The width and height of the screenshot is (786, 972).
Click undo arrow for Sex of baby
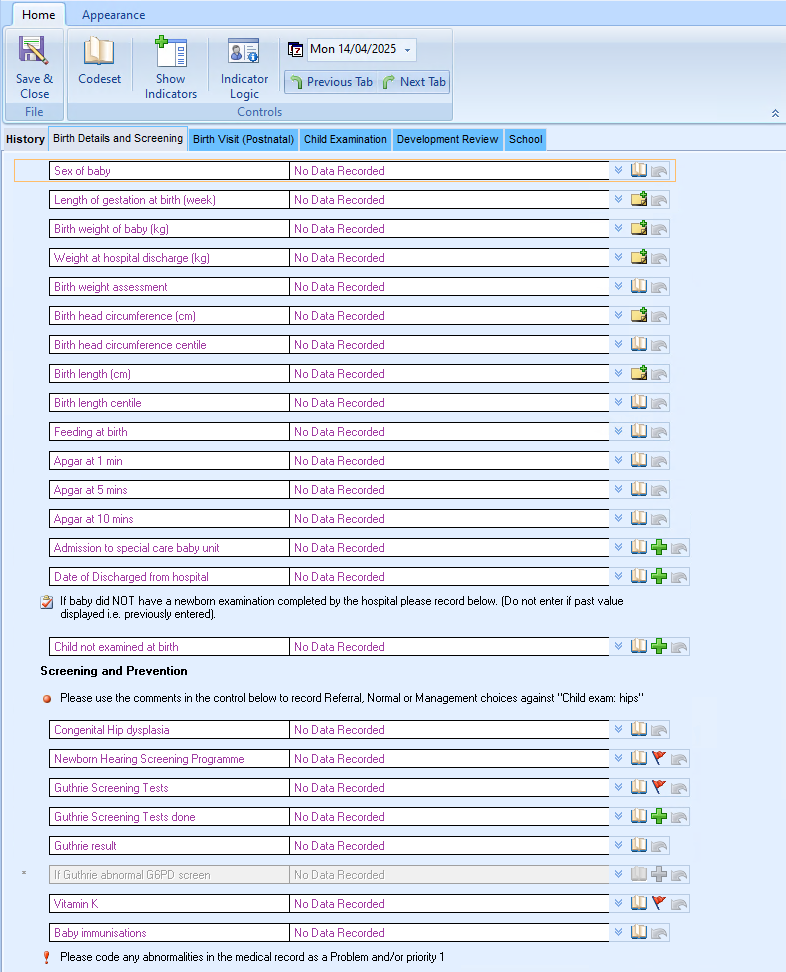coord(660,170)
